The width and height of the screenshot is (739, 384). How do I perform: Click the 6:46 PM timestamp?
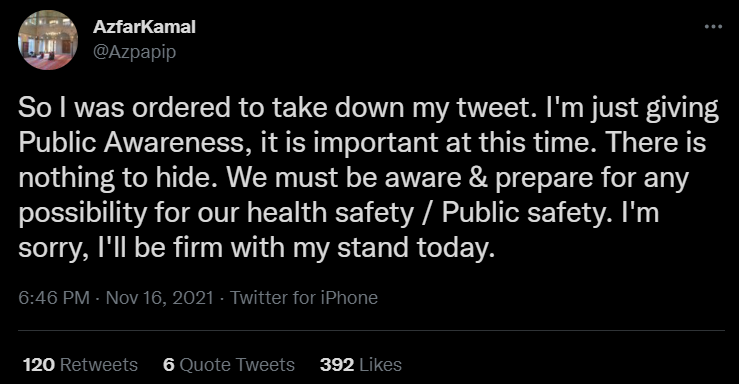pyautogui.click(x=54, y=298)
